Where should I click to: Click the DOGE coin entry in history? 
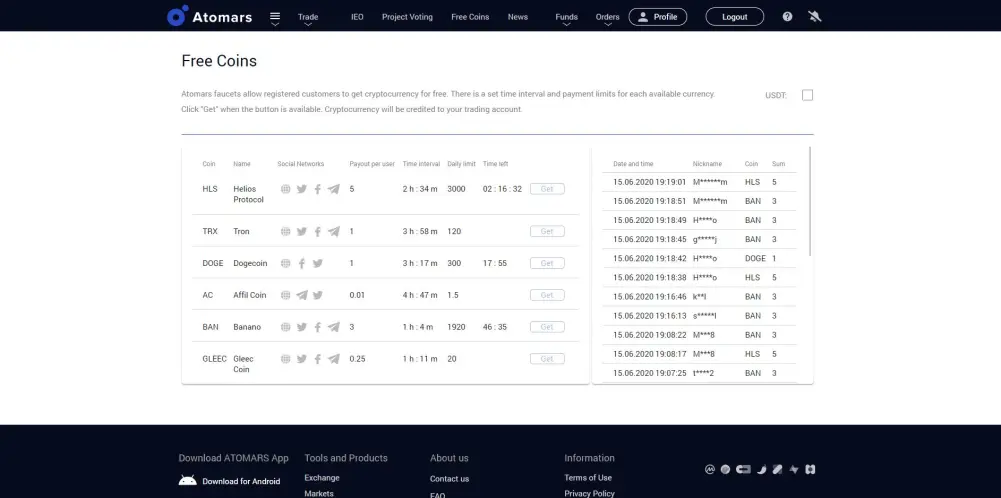pos(755,259)
